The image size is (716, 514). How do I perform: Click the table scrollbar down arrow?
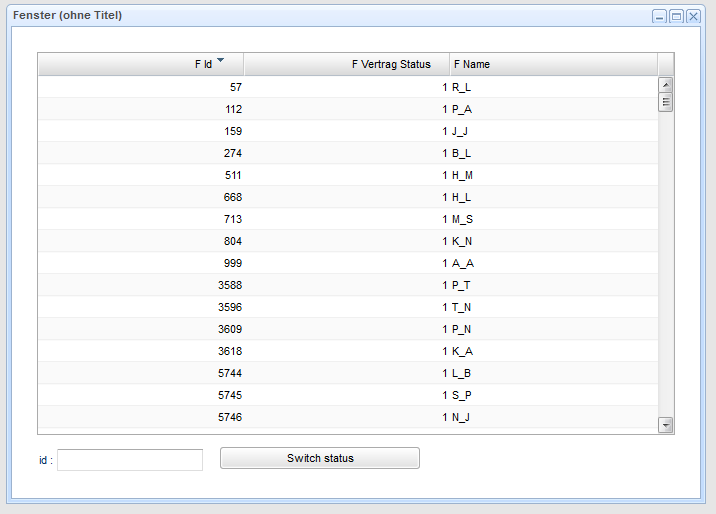[666, 426]
